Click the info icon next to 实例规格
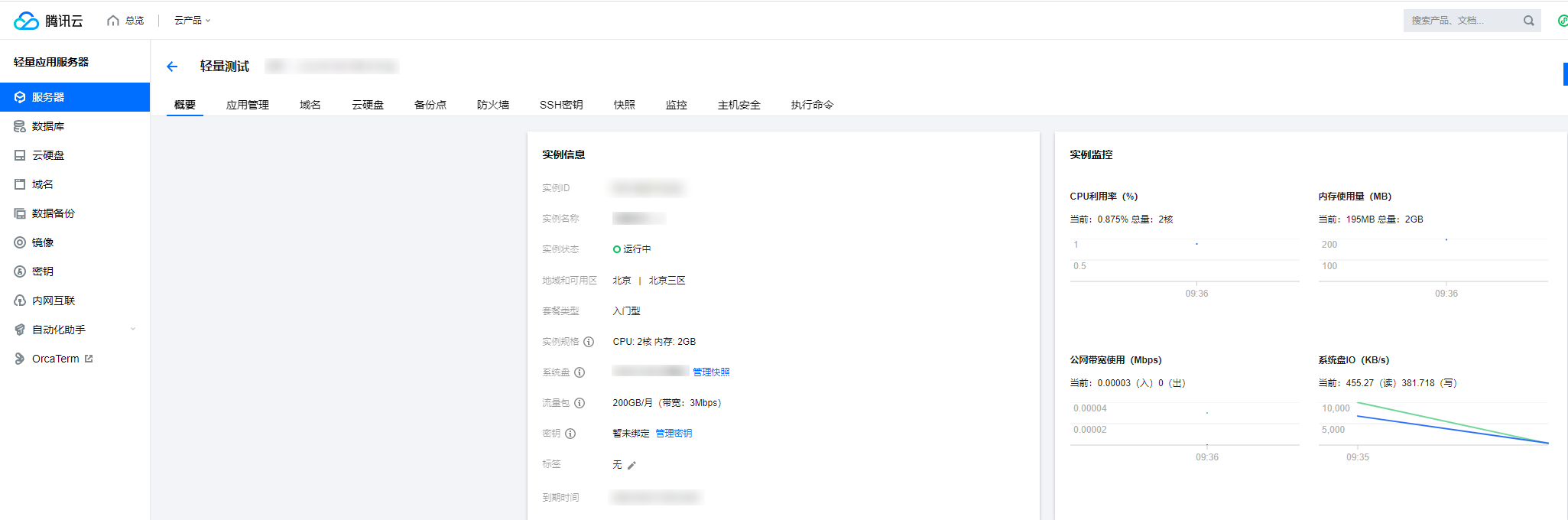1568x520 pixels. [x=589, y=342]
